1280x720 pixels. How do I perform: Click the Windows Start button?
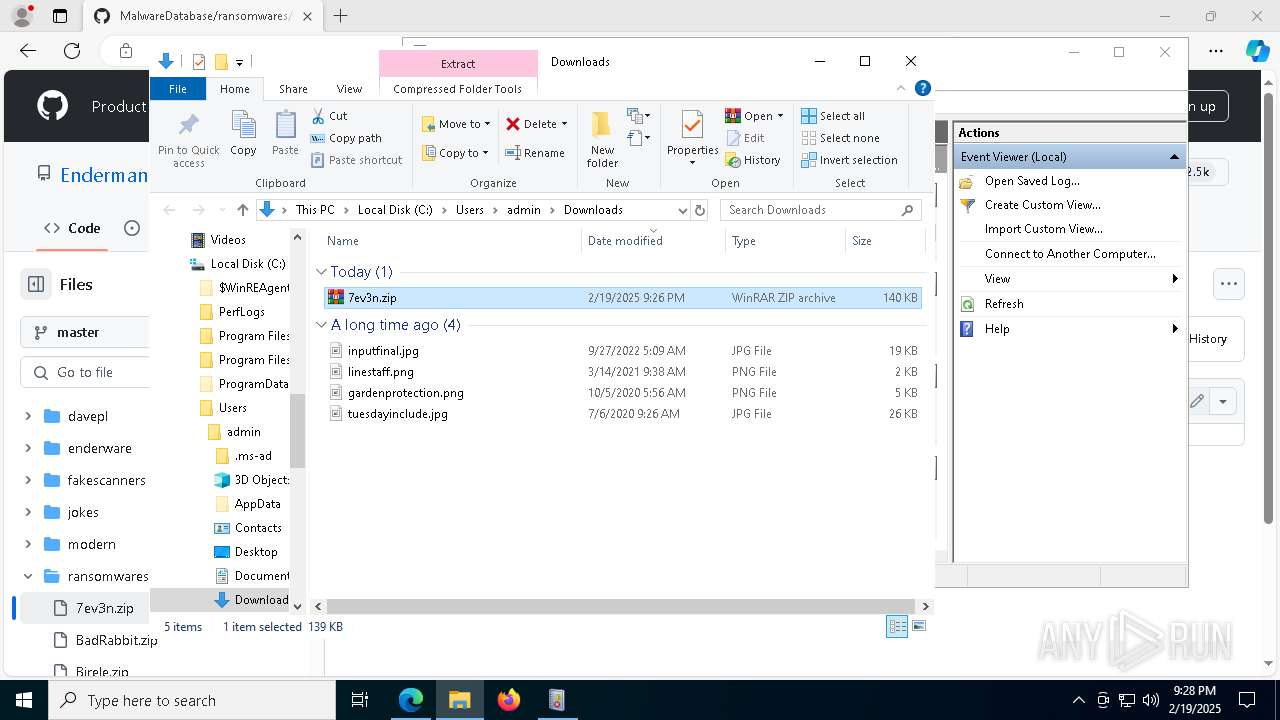tap(23, 700)
